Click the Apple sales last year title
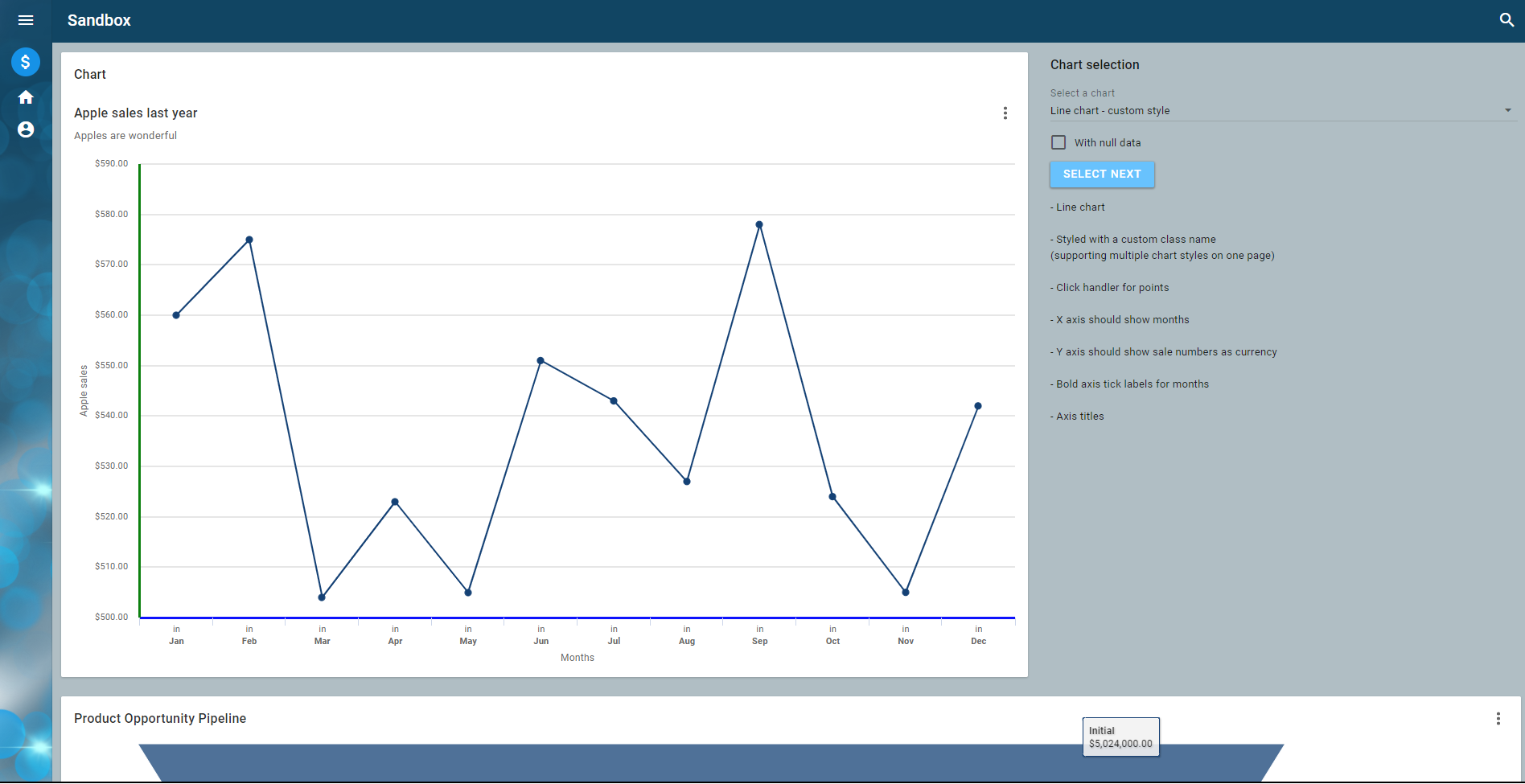The width and height of the screenshot is (1525, 784). point(135,113)
